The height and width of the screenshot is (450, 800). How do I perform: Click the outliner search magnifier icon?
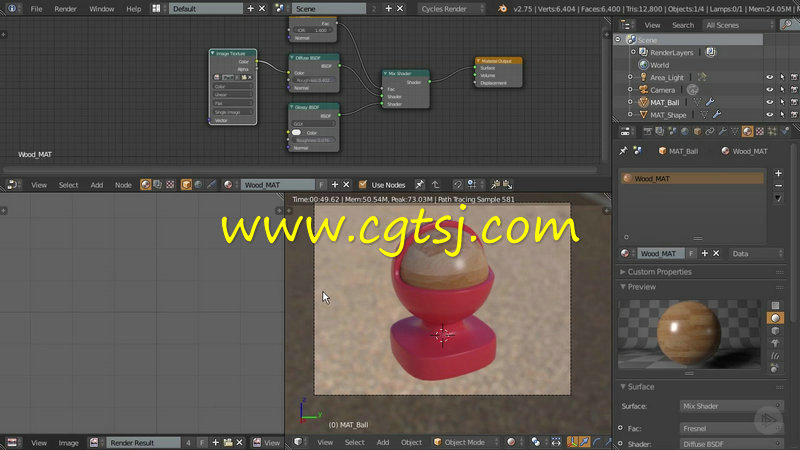tap(786, 25)
